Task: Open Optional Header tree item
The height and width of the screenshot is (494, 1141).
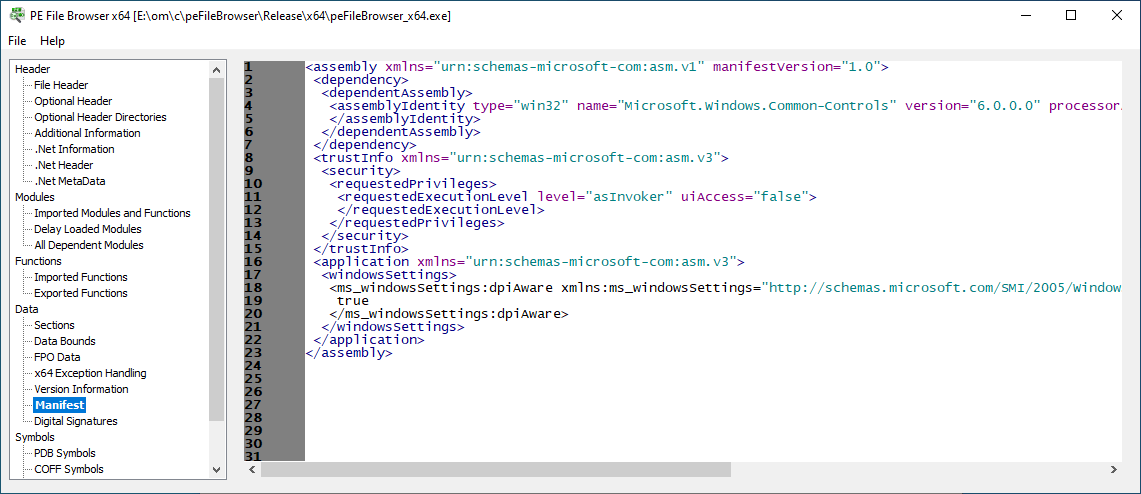Action: tap(73, 101)
